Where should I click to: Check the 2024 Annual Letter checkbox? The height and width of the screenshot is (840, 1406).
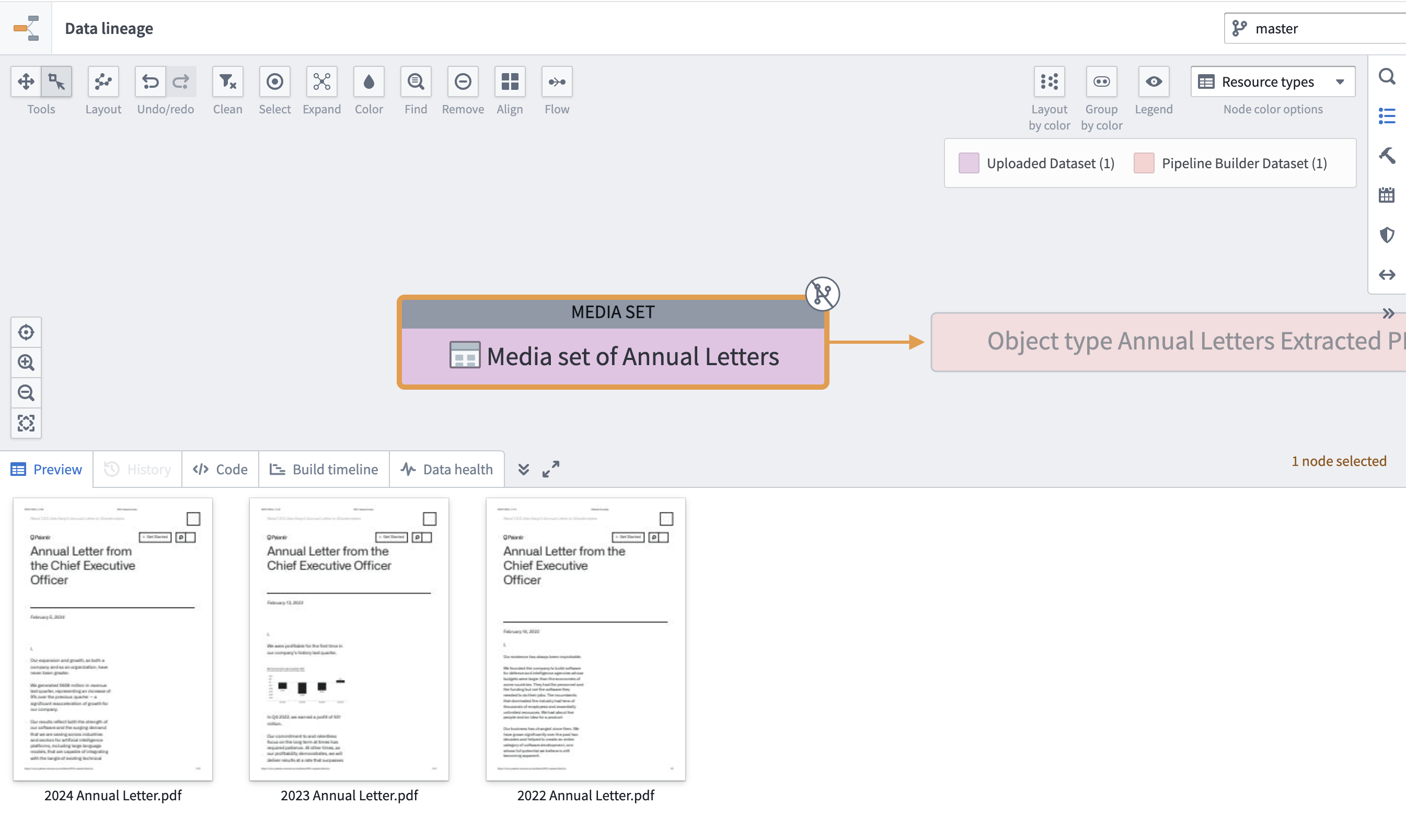pos(193,519)
